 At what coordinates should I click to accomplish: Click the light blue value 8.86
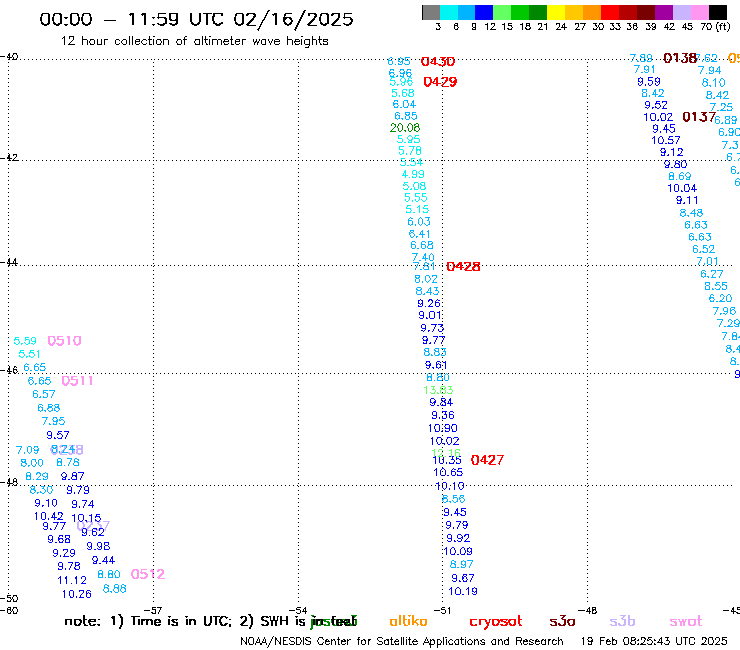[115, 589]
